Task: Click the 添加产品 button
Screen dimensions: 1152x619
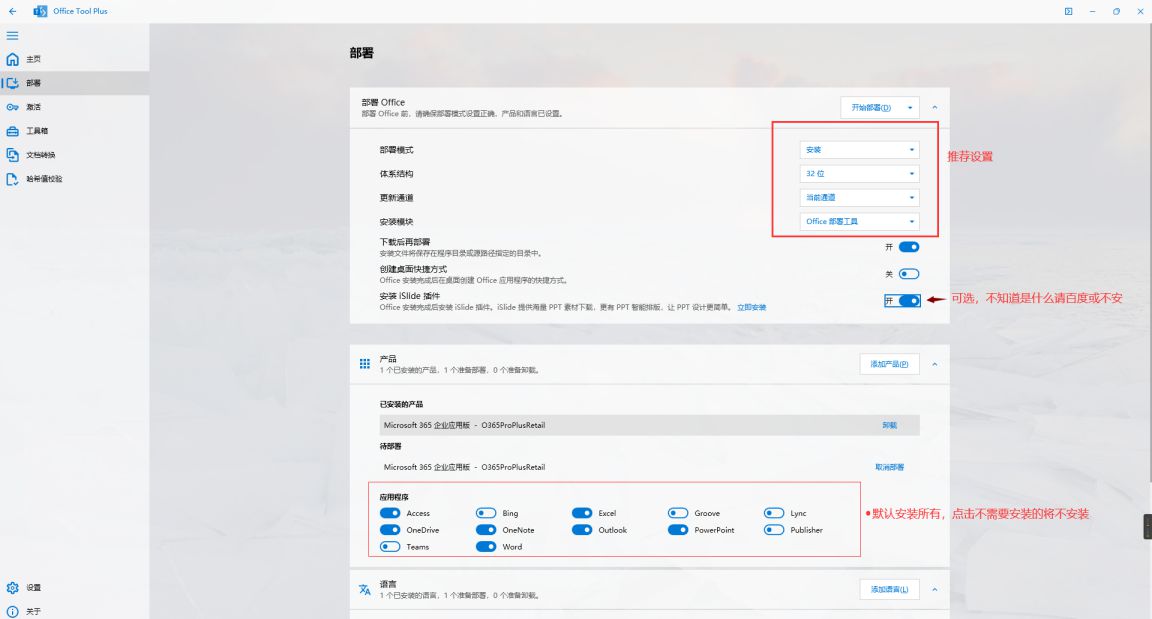Action: click(x=889, y=364)
